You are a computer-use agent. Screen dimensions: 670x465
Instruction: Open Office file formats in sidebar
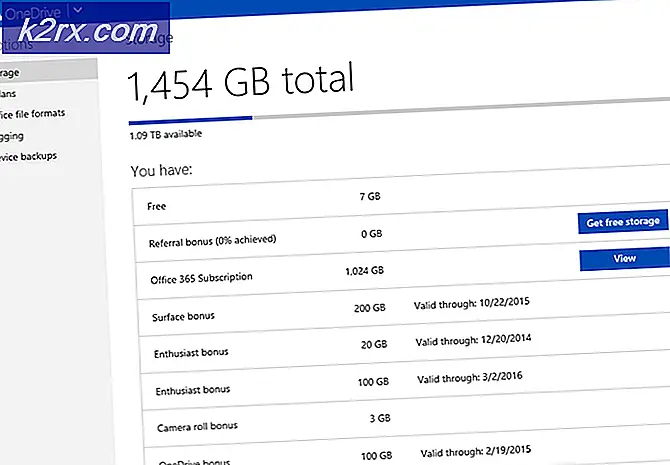click(x=32, y=114)
